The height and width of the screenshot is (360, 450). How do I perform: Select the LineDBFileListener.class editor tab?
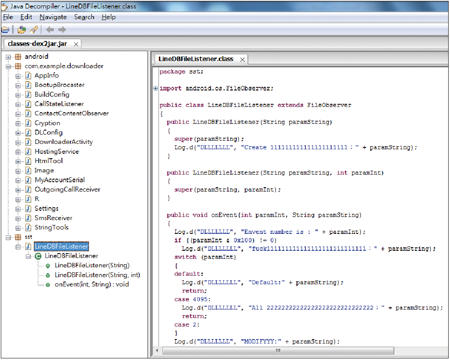pos(196,59)
